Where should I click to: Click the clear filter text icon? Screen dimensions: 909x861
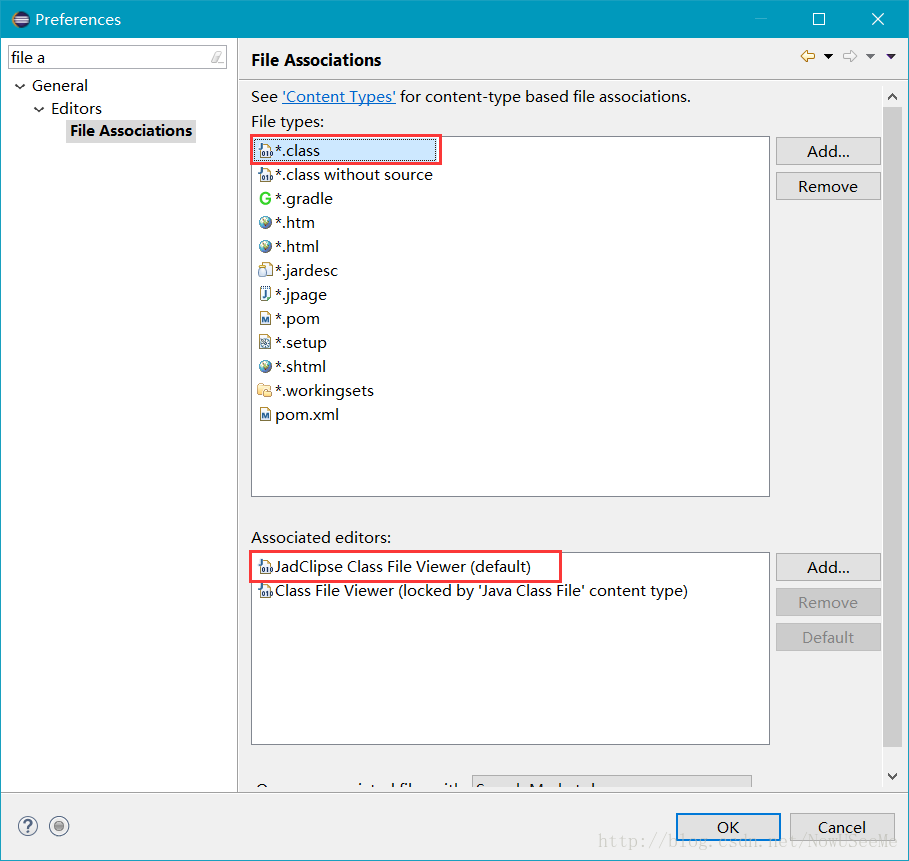click(217, 57)
